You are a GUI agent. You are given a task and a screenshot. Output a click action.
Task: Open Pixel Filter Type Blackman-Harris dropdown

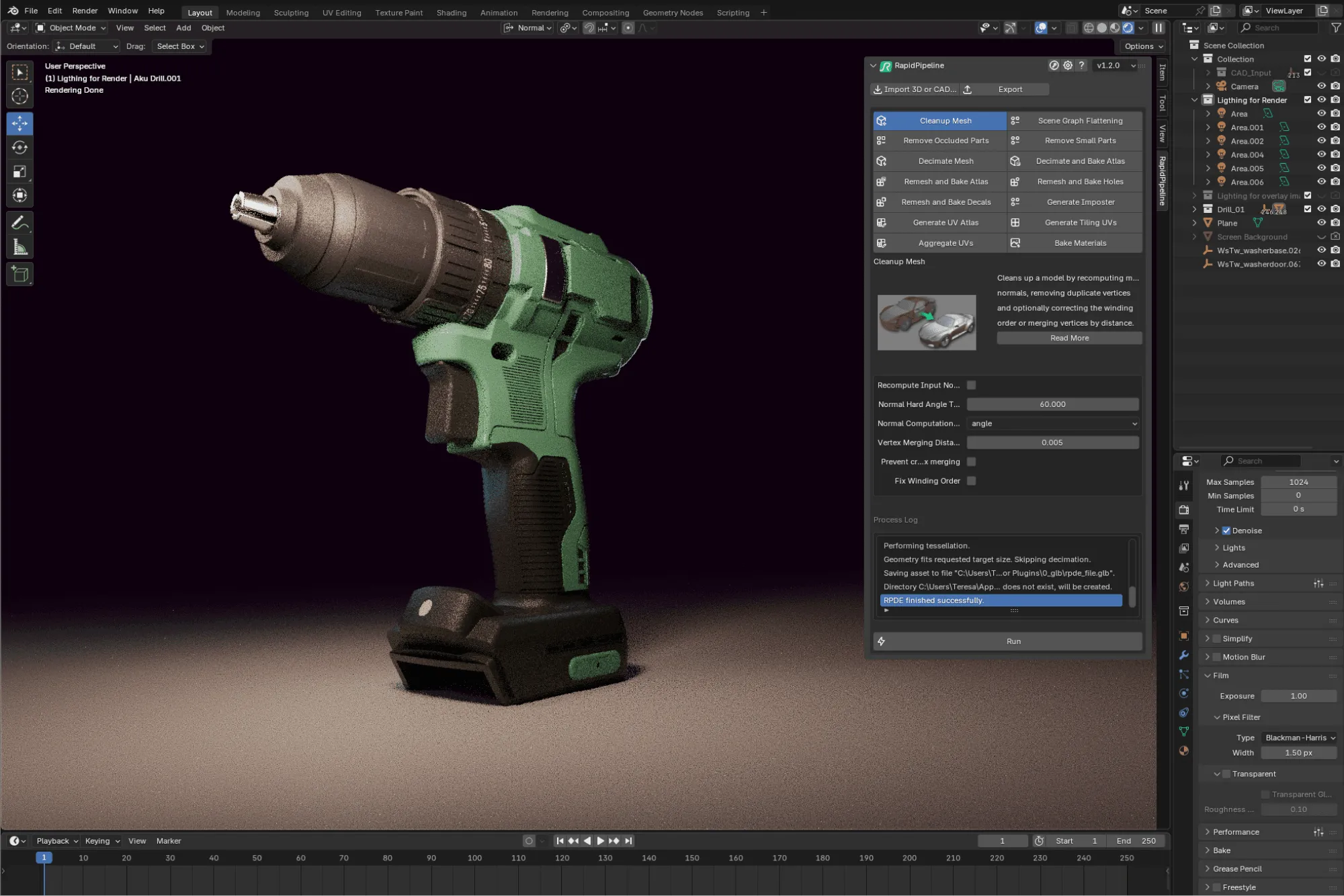tap(1299, 738)
